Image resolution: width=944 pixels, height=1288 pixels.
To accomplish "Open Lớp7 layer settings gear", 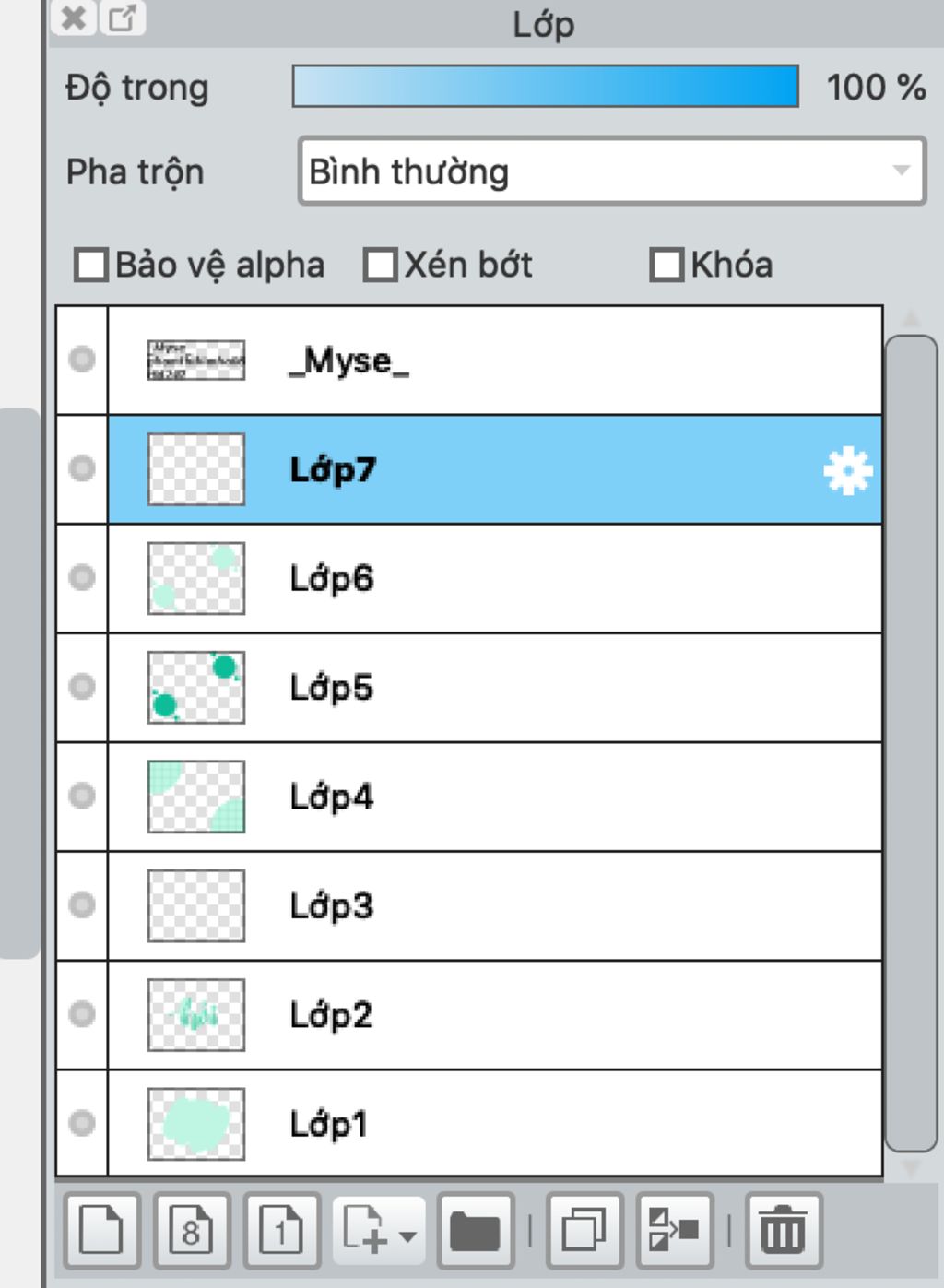I will click(847, 470).
